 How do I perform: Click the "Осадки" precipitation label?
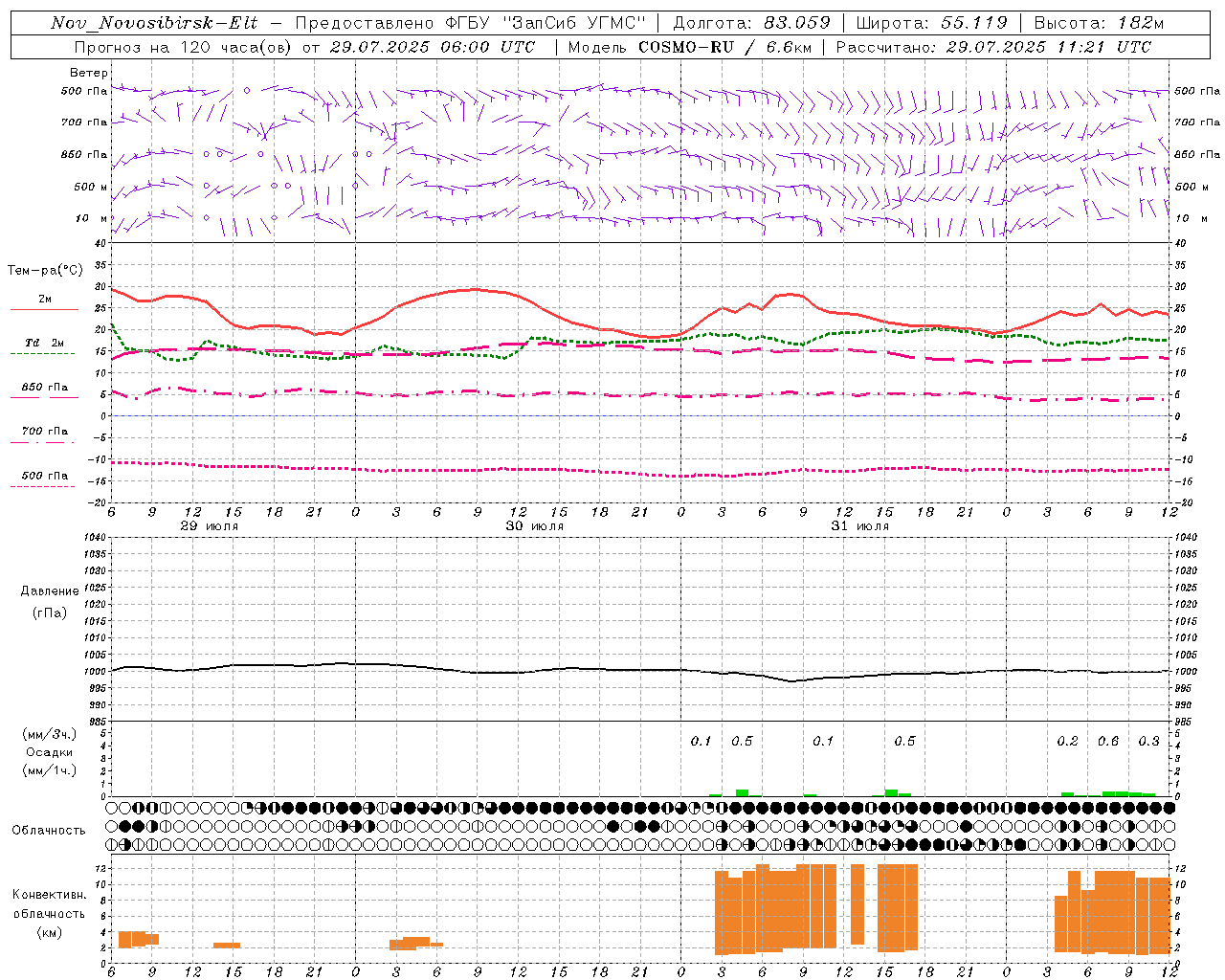50,752
